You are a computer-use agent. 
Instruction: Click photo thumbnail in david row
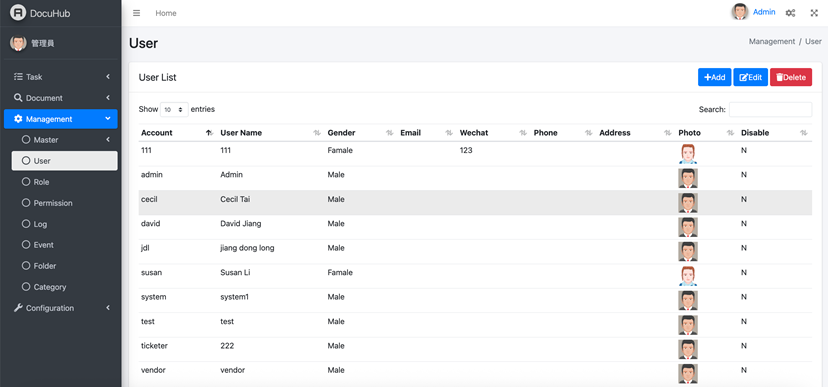pos(688,227)
